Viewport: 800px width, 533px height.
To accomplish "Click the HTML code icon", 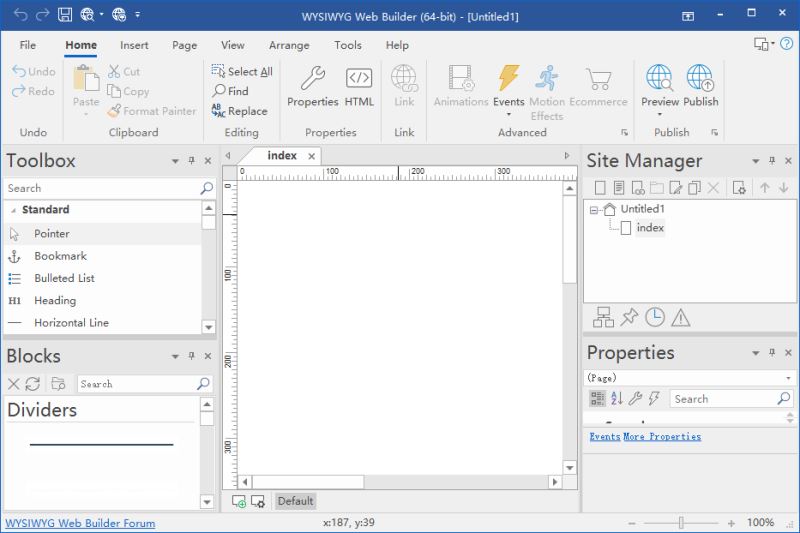I will [x=359, y=86].
